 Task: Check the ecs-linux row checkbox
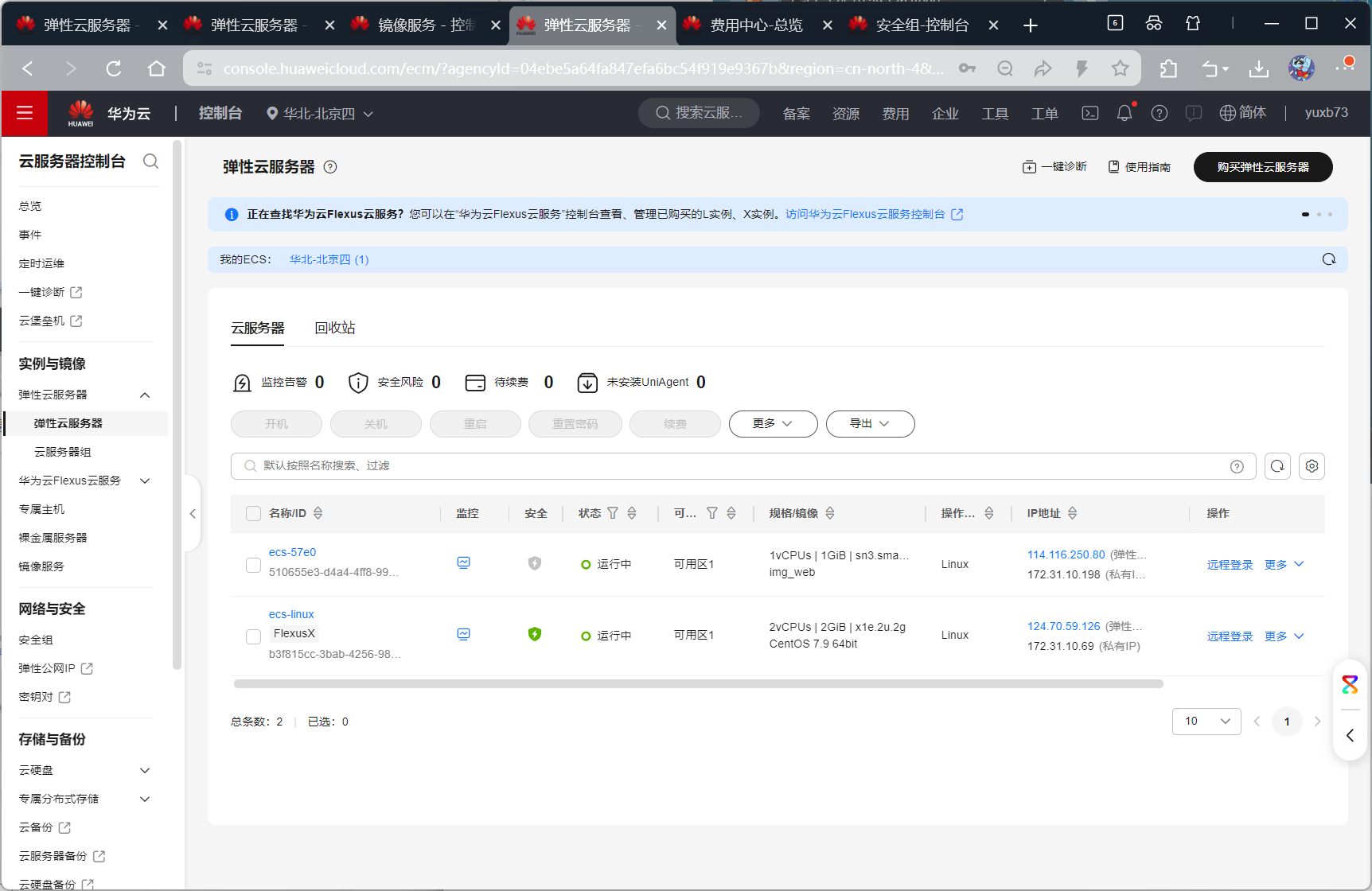253,636
